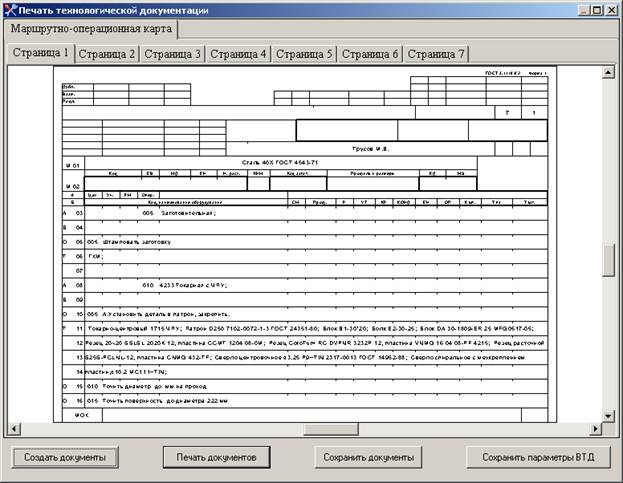Click the vertical scrollbar down arrow
Screen dimensions: 623x483
tap(608, 416)
